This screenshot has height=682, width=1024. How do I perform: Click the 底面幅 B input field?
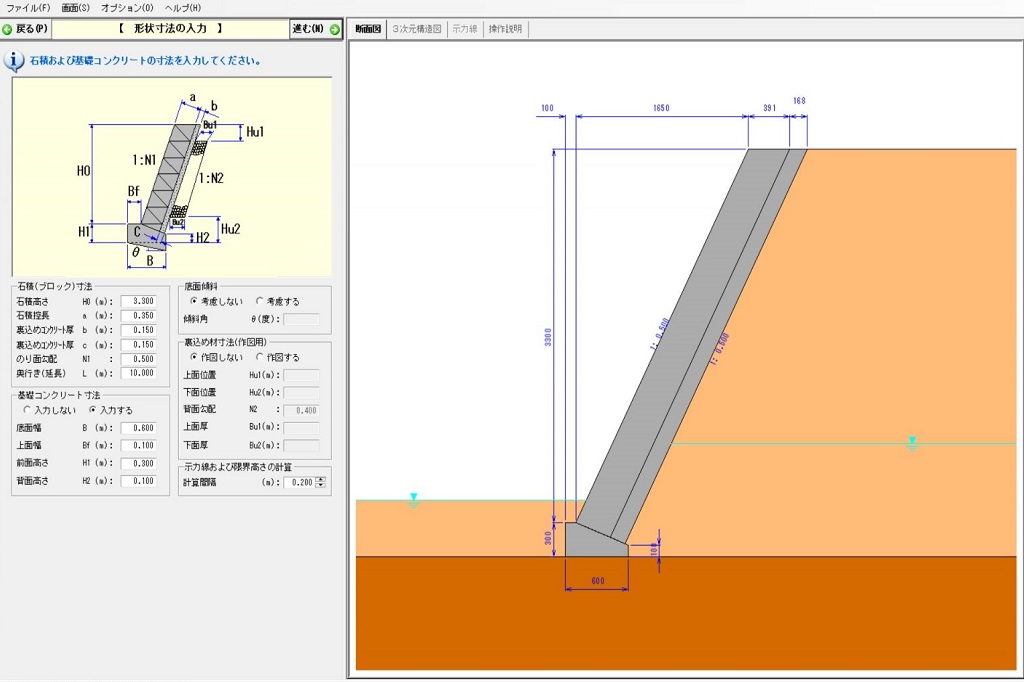(138, 428)
